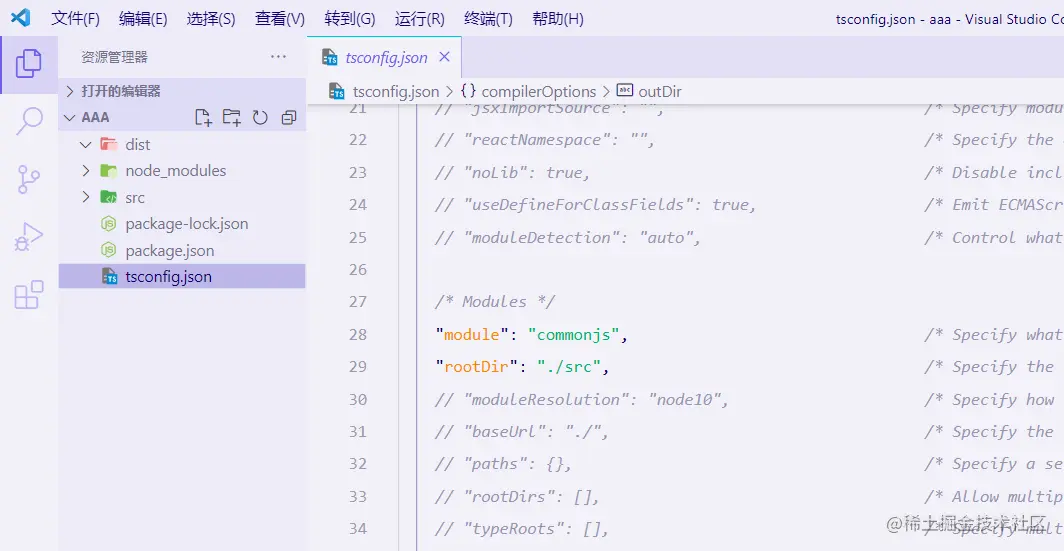Open package-lock.json from explorer
Image resolution: width=1064 pixels, height=551 pixels.
pyautogui.click(x=182, y=224)
